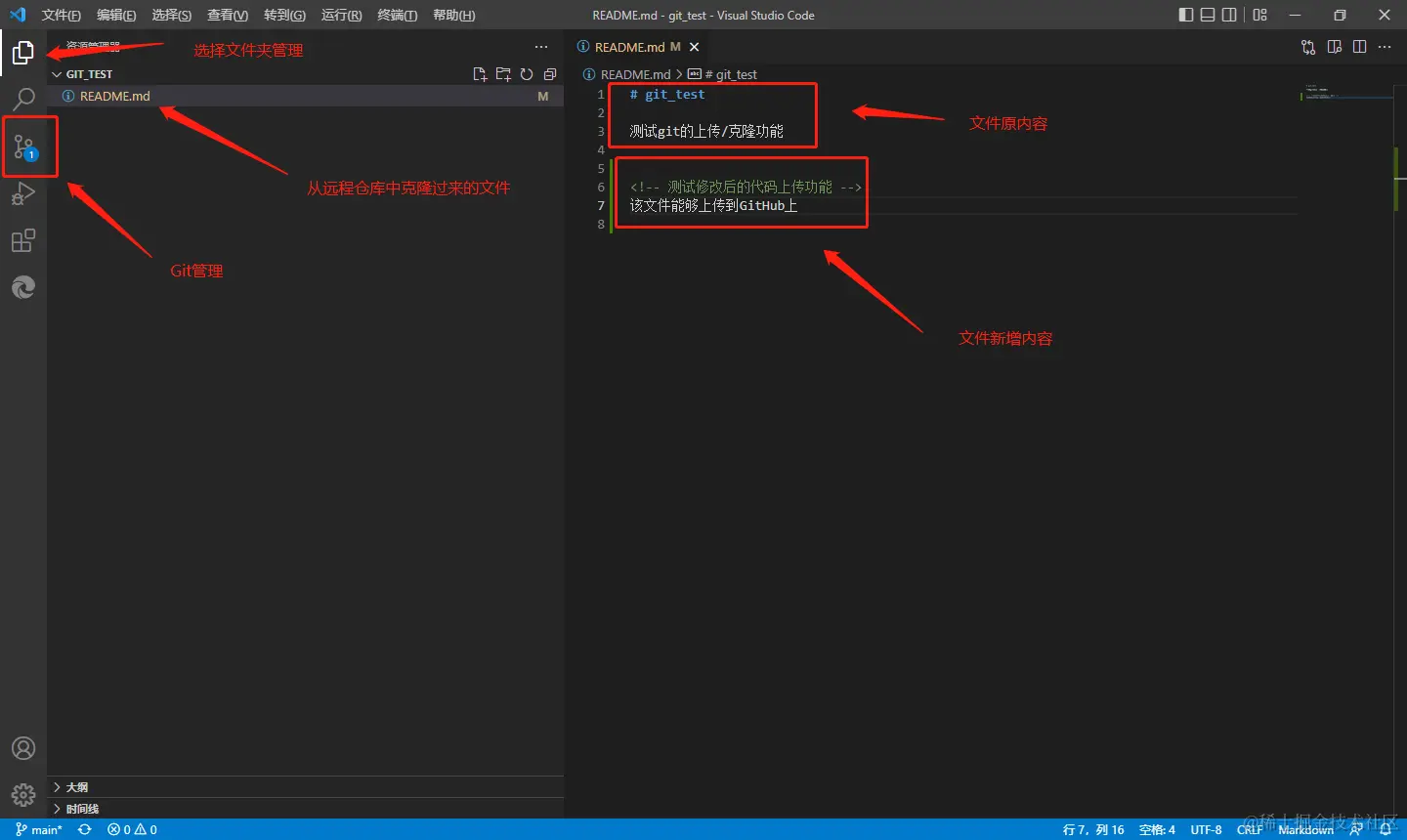
Task: Click the VS Code logo in the title bar
Action: coord(18,15)
